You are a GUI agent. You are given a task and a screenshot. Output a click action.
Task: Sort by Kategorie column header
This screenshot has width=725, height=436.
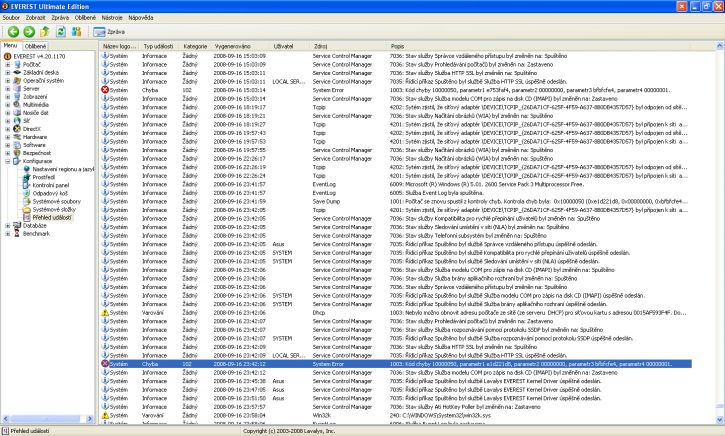(x=195, y=46)
